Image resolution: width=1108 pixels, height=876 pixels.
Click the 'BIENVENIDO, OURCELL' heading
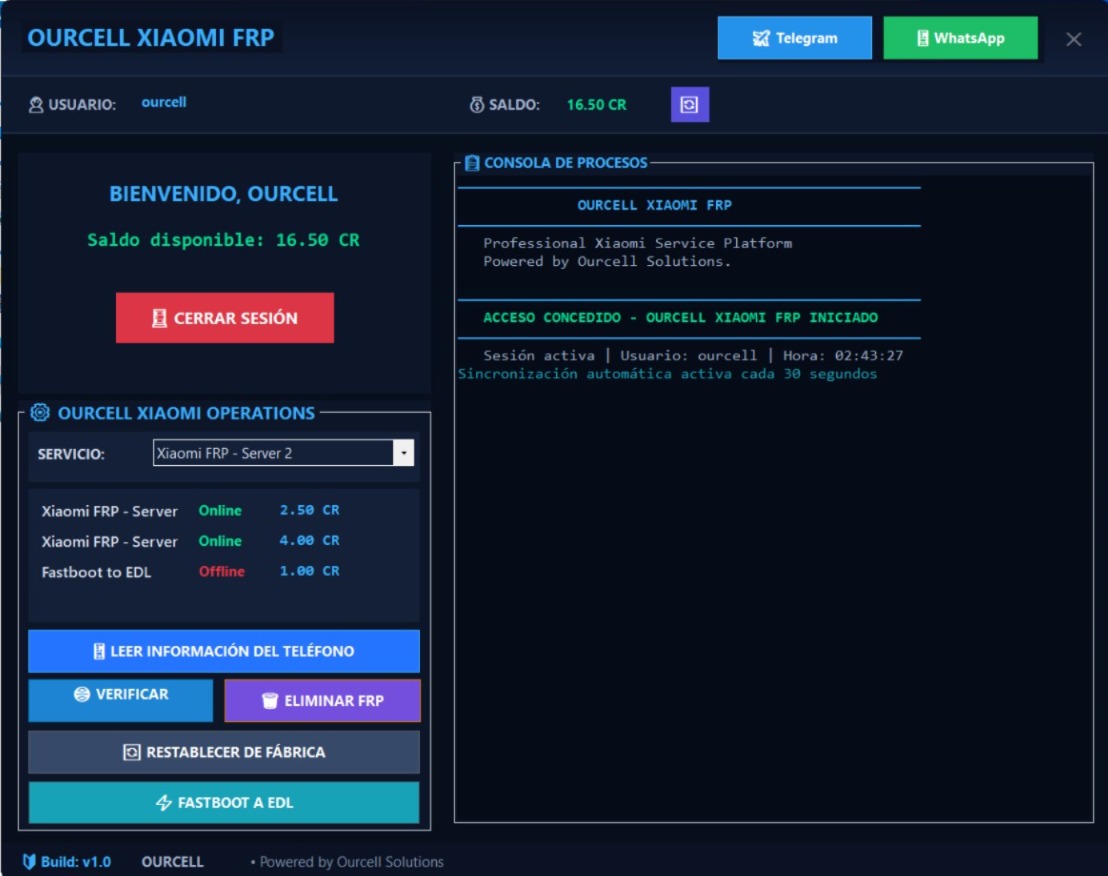pyautogui.click(x=223, y=194)
